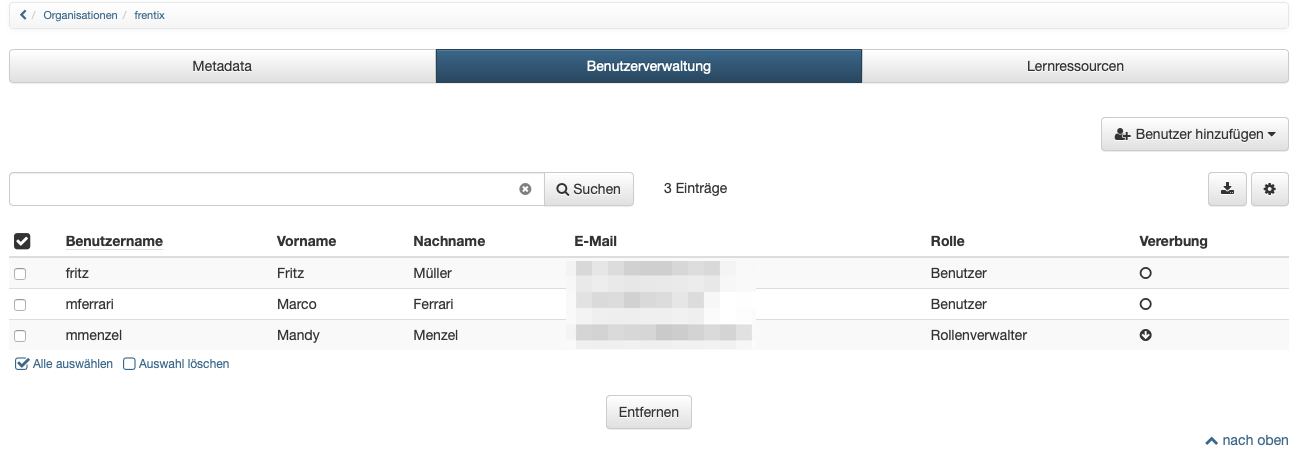Image resolution: width=1296 pixels, height=454 pixels.
Task: Check the box for user fritz
Action: pos(20,274)
